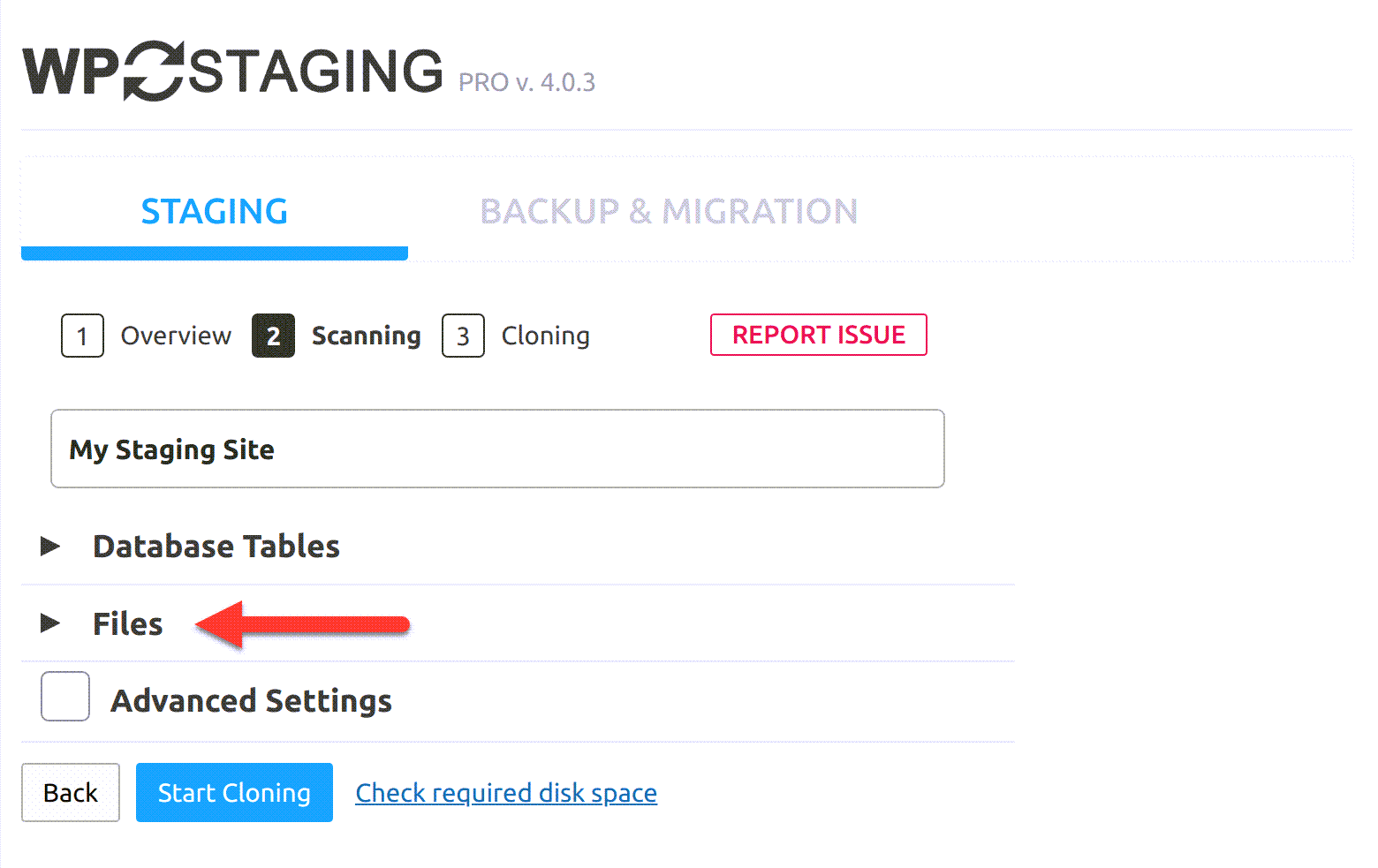Click the disclosure triangle beside Files

click(x=50, y=623)
